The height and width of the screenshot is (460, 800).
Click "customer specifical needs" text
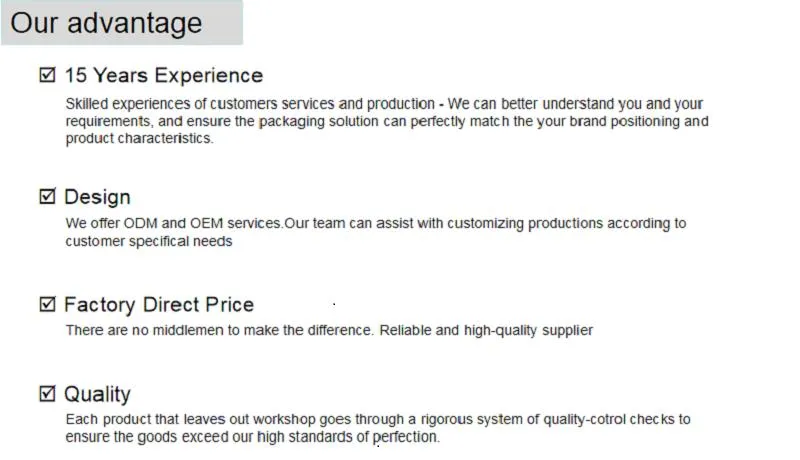[149, 241]
